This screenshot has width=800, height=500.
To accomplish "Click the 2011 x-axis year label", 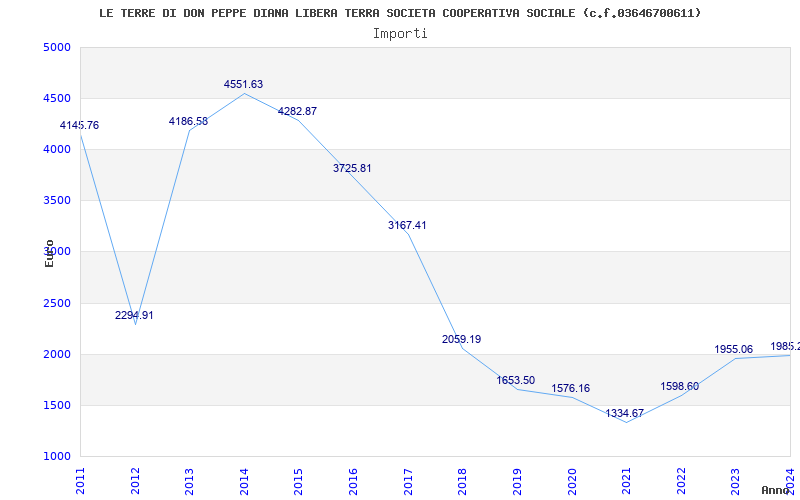I will [x=81, y=481].
